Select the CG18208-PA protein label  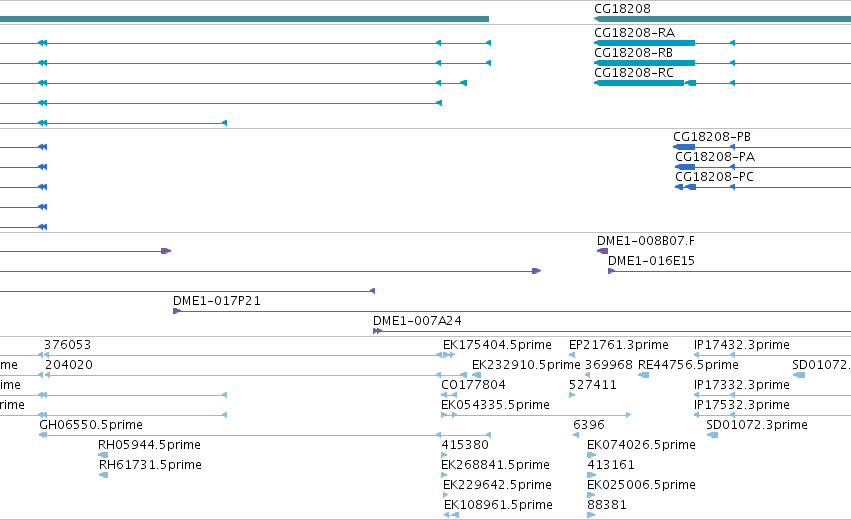pyautogui.click(x=715, y=157)
